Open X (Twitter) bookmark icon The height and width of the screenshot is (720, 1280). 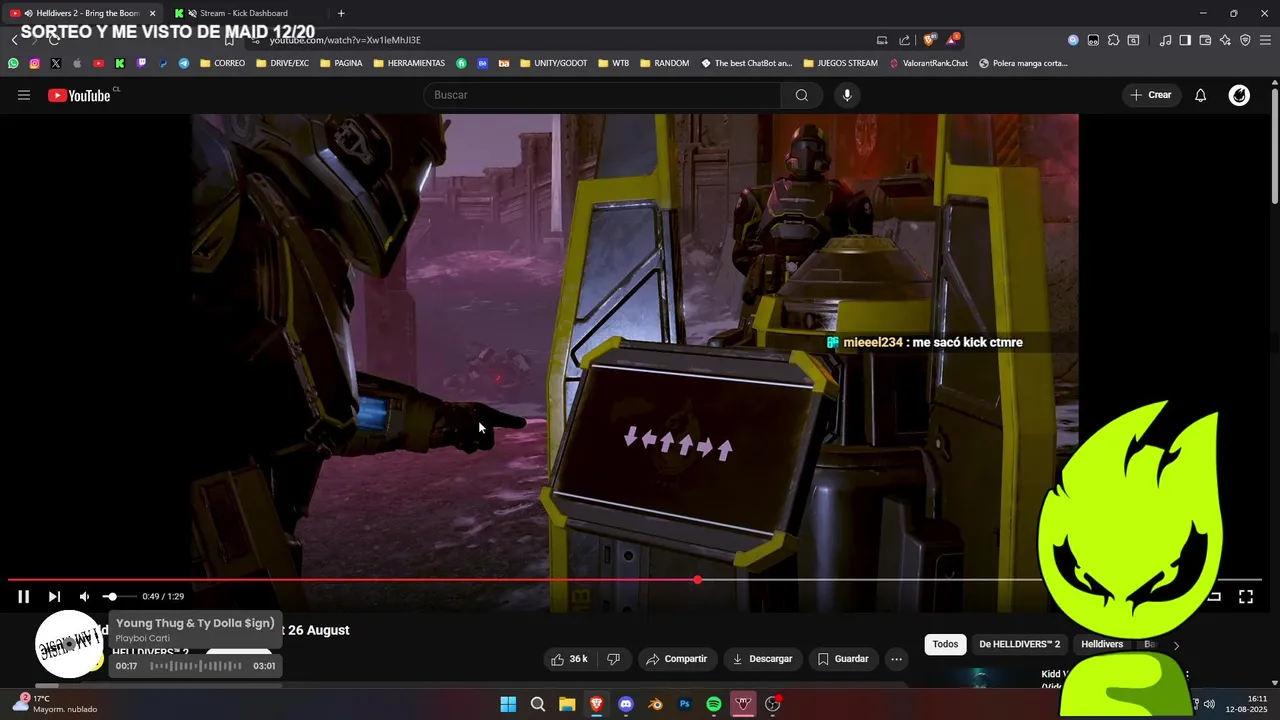coord(55,63)
